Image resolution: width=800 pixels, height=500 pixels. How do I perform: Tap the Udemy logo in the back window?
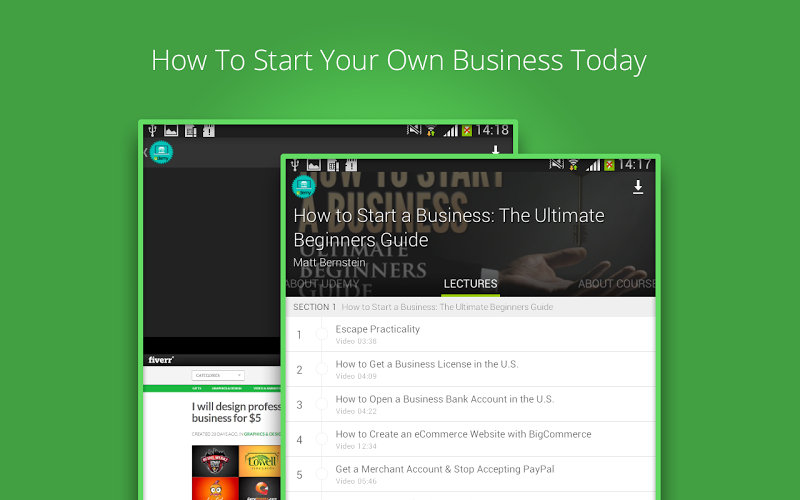pyautogui.click(x=161, y=152)
